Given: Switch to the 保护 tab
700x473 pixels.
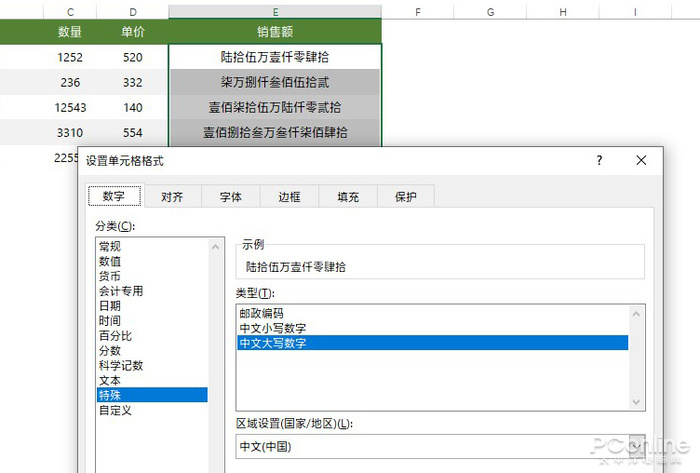Looking at the screenshot, I should 406,197.
